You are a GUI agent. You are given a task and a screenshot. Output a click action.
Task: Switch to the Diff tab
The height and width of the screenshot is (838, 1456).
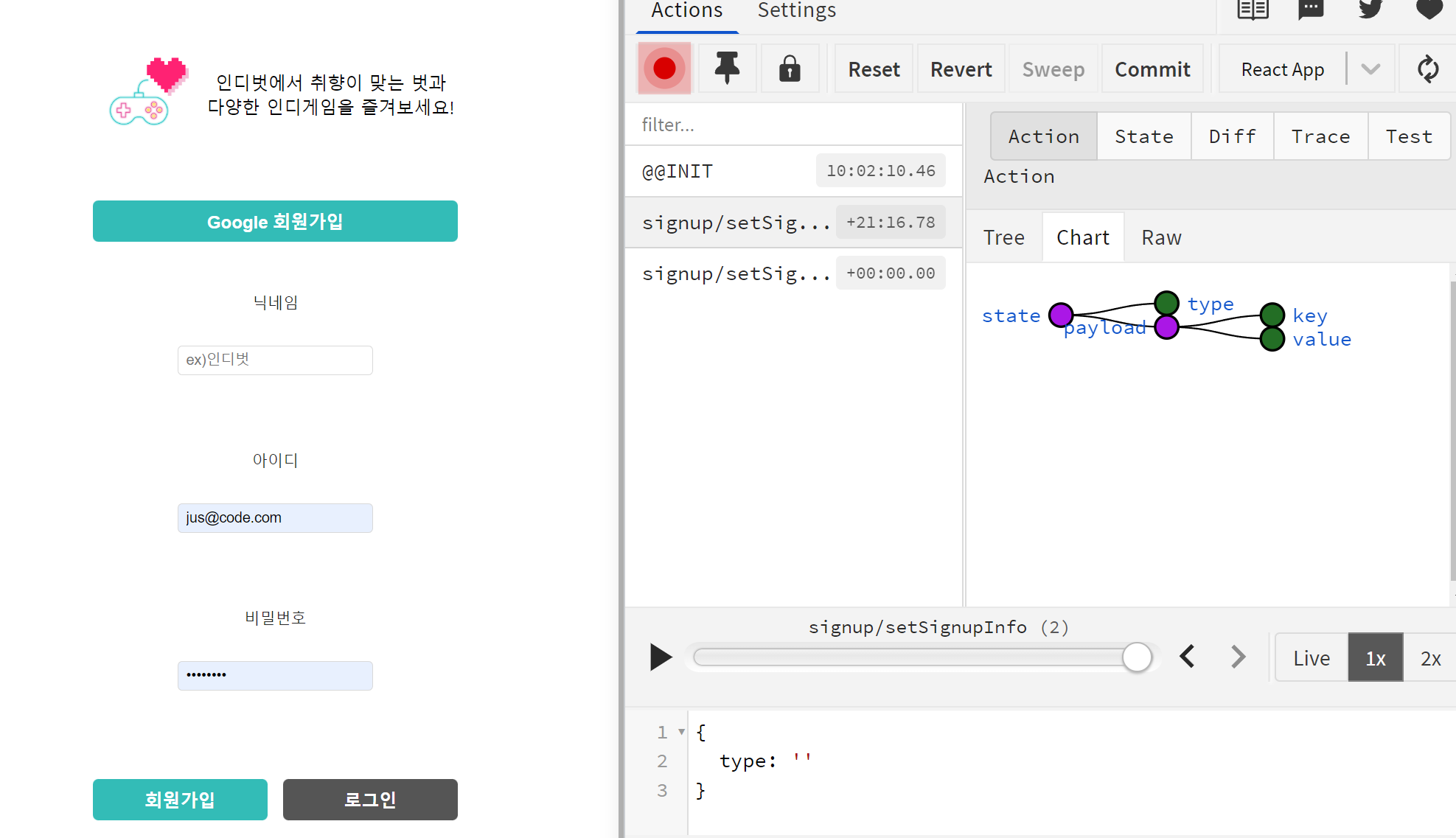[1232, 136]
